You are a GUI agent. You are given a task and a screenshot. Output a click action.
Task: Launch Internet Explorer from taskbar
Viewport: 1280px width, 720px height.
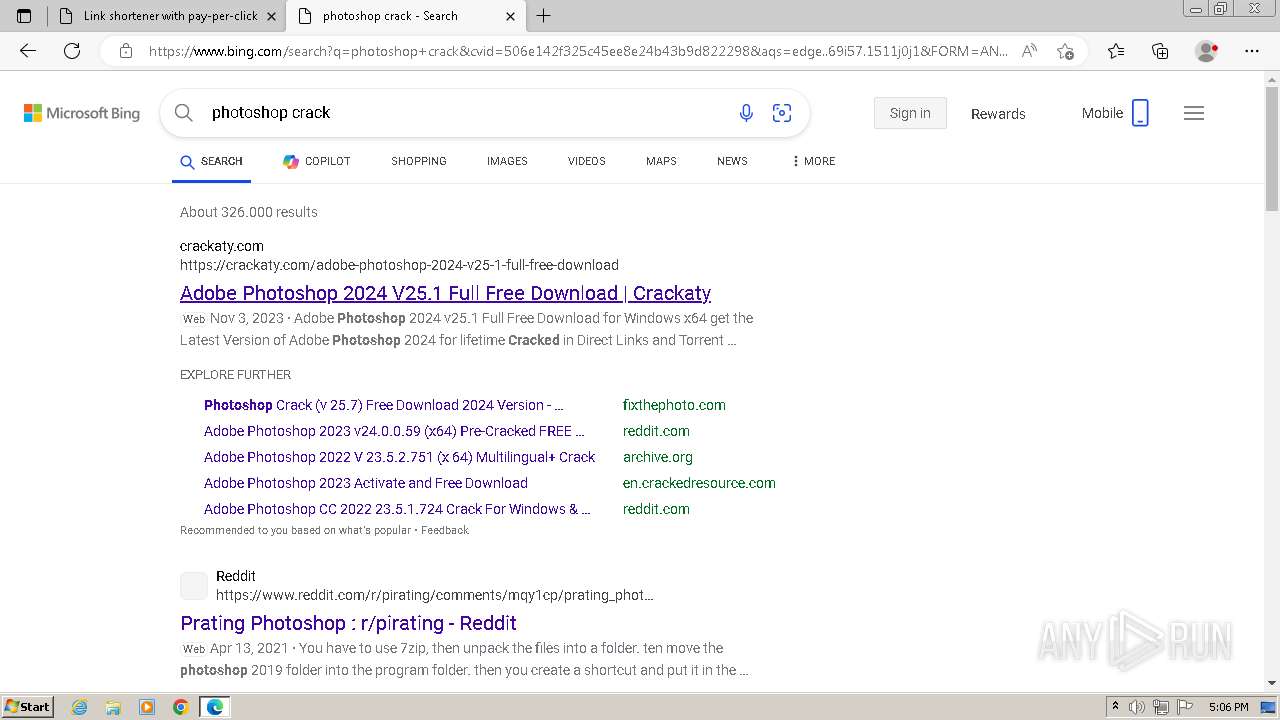pyautogui.click(x=80, y=707)
